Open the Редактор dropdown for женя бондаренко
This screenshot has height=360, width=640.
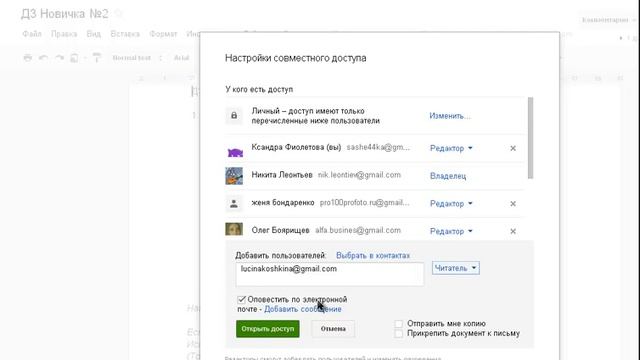click(x=451, y=204)
